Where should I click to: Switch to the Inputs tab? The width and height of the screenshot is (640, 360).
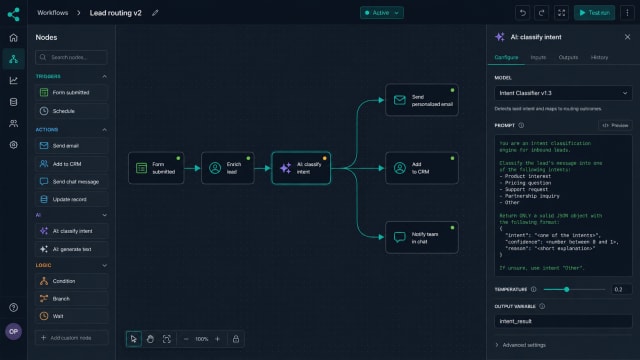(x=538, y=58)
